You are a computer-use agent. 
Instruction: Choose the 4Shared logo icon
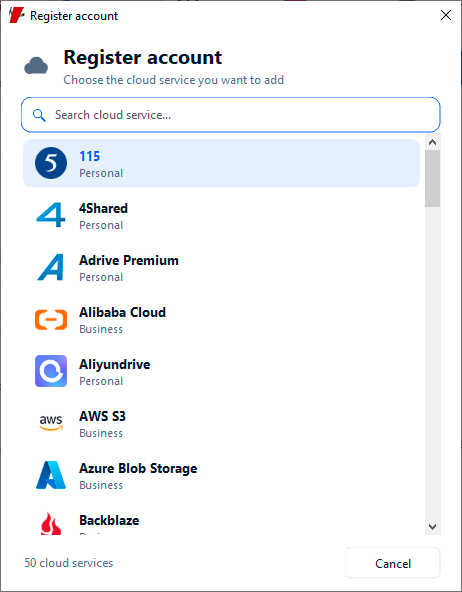click(x=51, y=215)
